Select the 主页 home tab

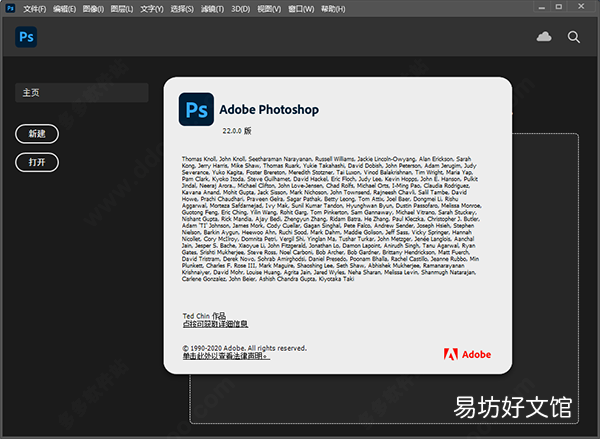click(82, 93)
